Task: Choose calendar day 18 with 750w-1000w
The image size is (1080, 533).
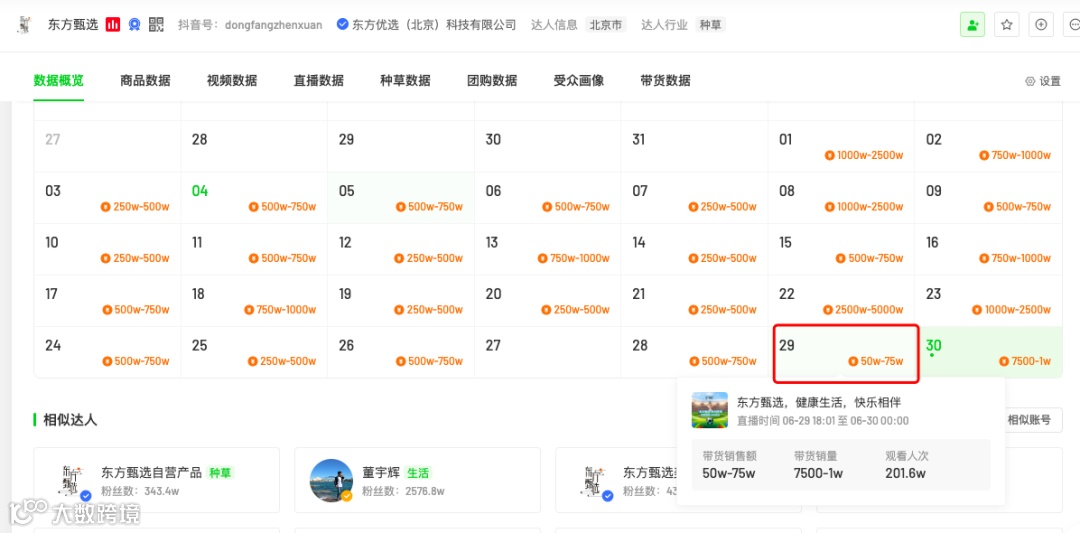Action: click(254, 301)
